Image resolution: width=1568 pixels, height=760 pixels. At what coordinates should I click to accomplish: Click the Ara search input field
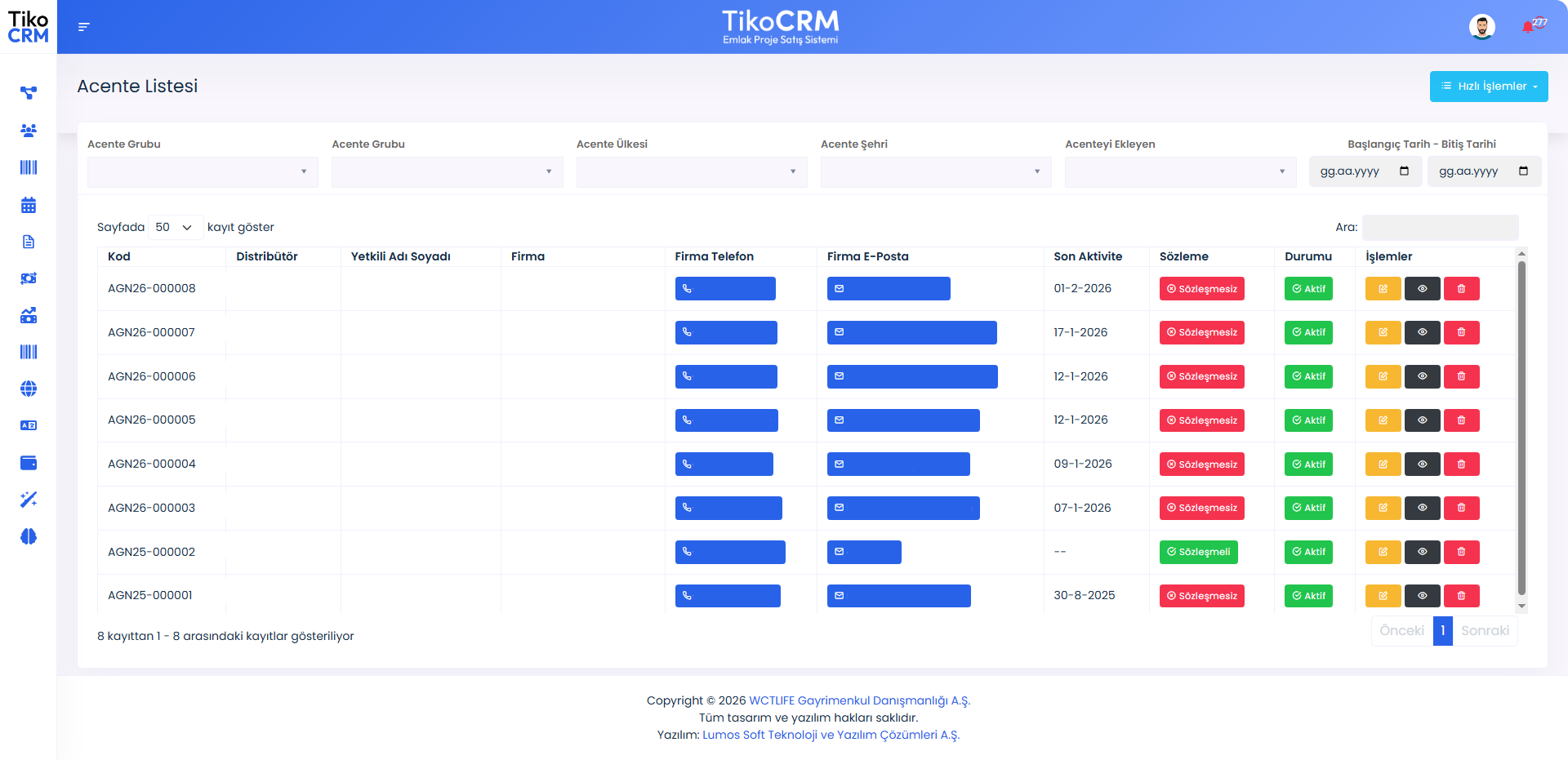coord(1440,227)
